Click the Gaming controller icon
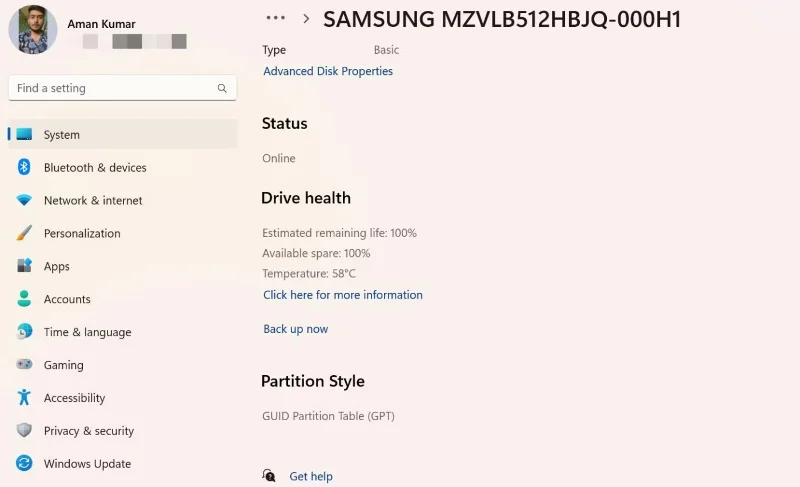 [24, 365]
